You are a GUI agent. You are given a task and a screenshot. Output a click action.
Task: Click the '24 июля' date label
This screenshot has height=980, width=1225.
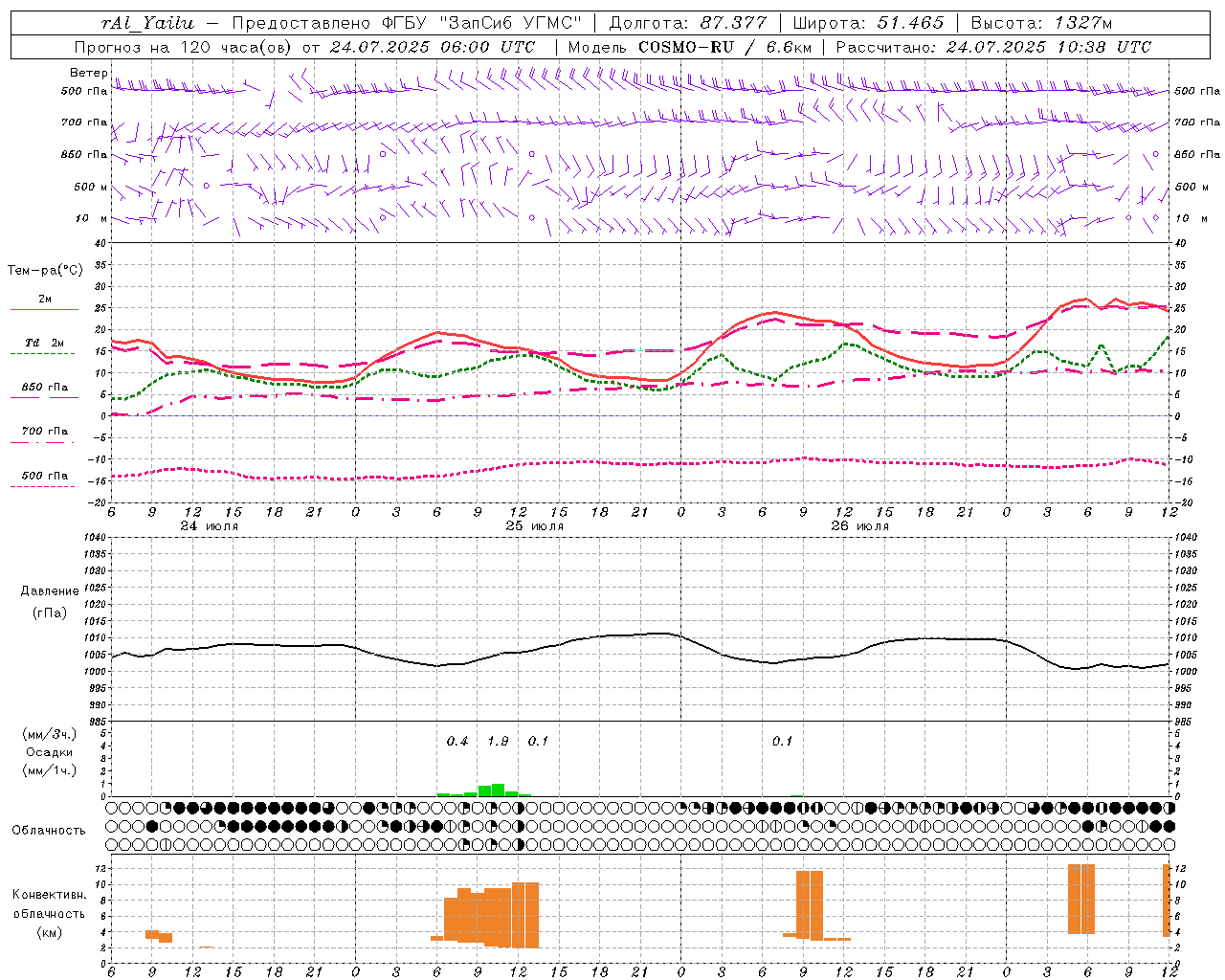[x=210, y=526]
